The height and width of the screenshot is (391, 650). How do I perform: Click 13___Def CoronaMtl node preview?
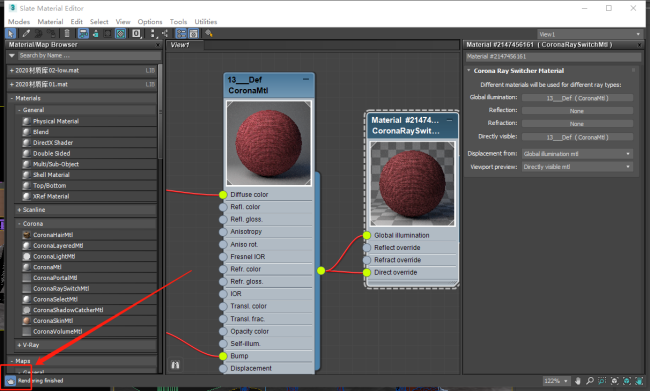pyautogui.click(x=269, y=143)
